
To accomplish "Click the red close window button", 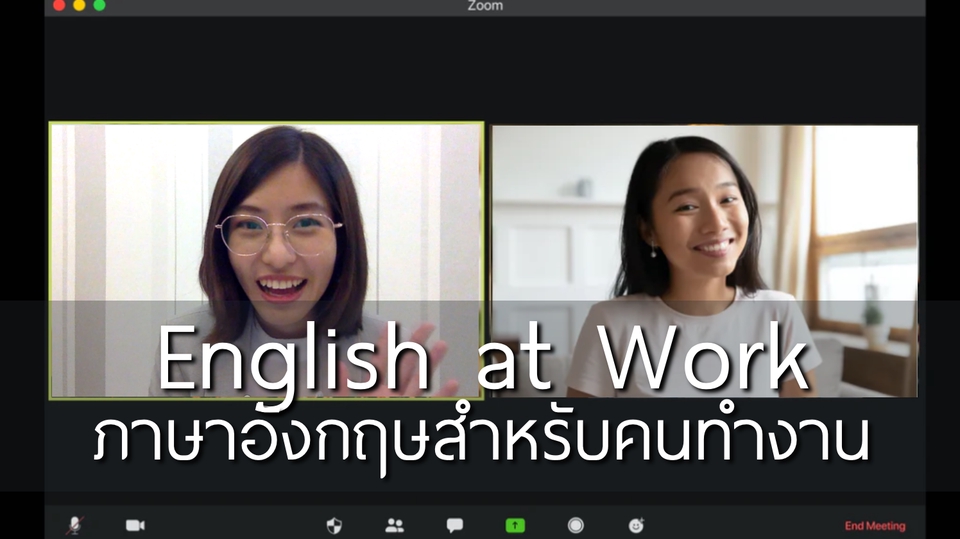I will [59, 6].
